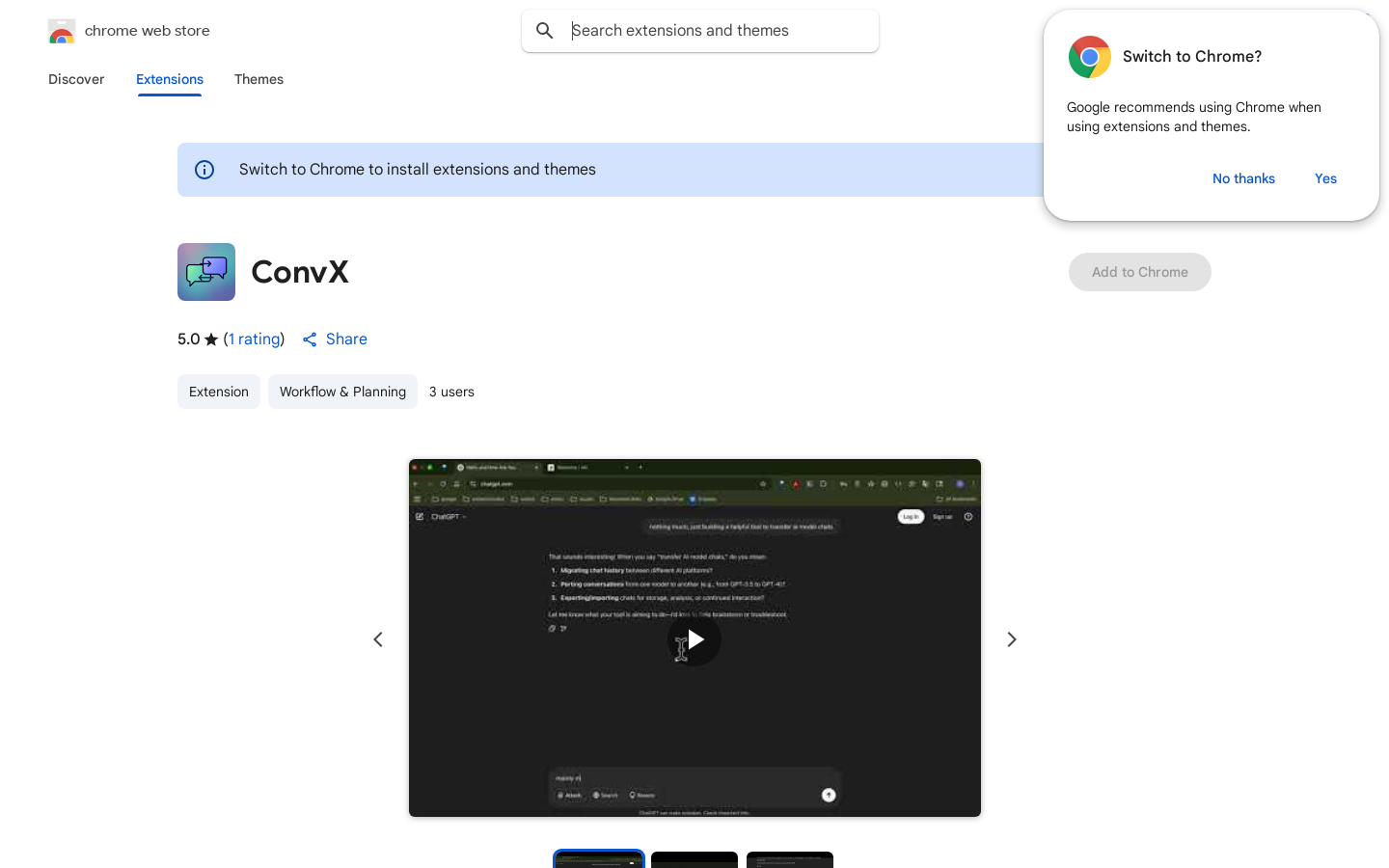Click the Chrome Web Store logo
1389x868 pixels.
tap(62, 31)
